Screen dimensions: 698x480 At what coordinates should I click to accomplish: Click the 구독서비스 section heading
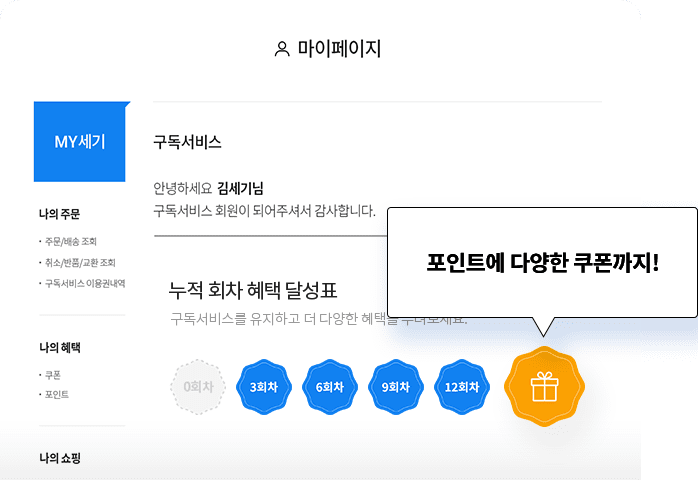(x=187, y=142)
